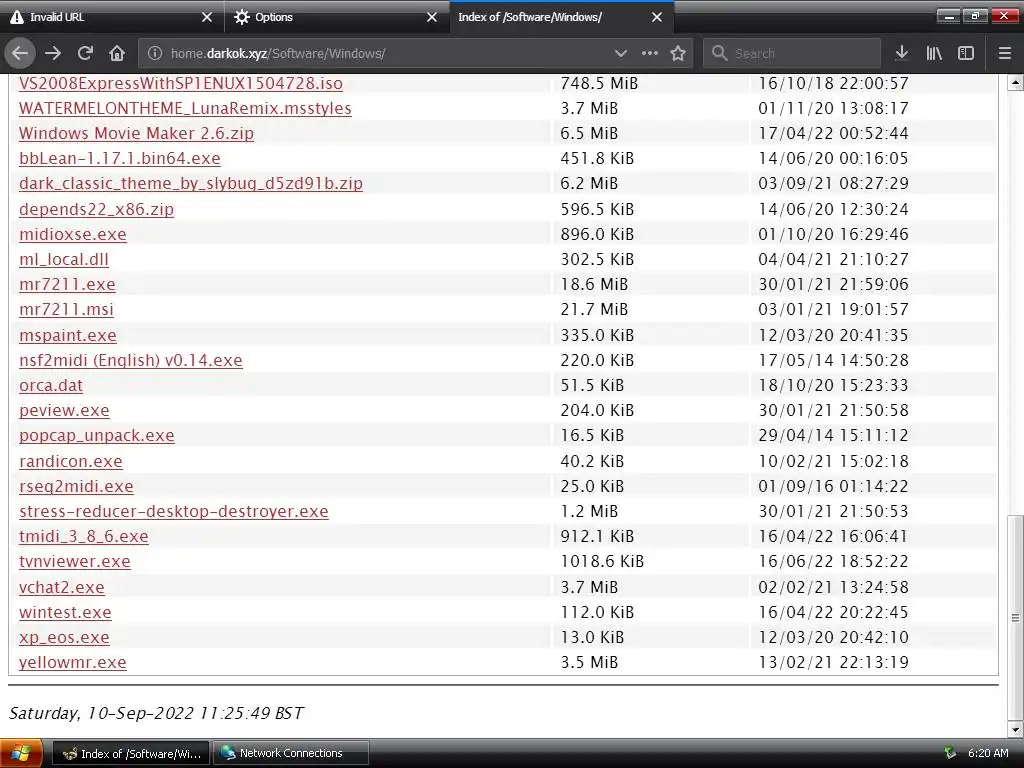Click the search magnifier icon
This screenshot has width=1024, height=768.
(719, 53)
